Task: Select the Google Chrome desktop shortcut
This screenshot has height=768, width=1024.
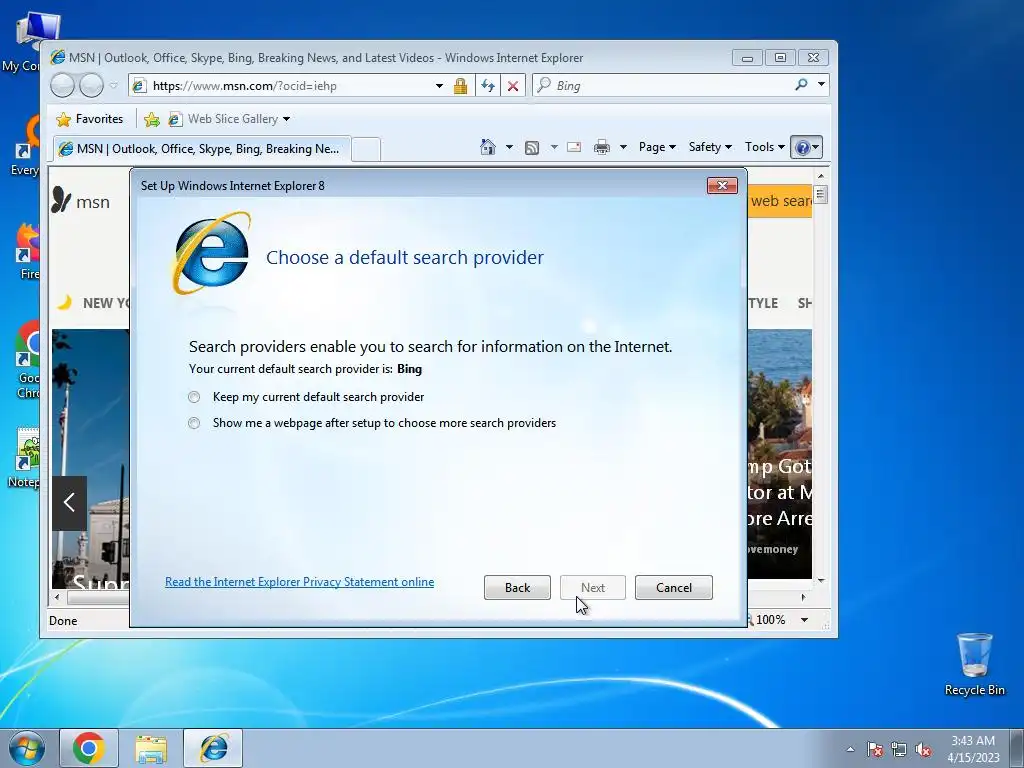Action: point(27,360)
